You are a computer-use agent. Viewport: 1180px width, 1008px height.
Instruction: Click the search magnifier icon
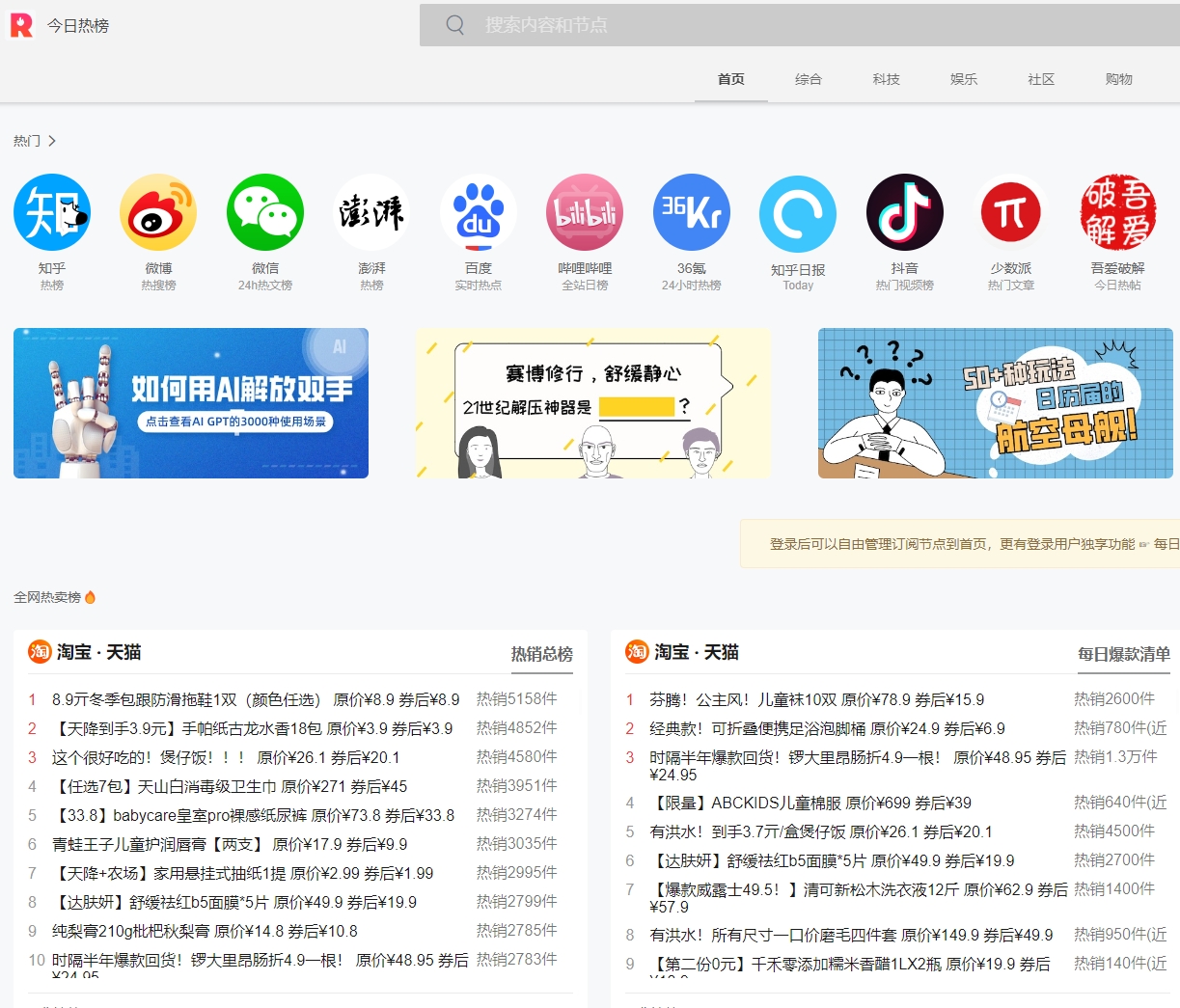[x=455, y=25]
